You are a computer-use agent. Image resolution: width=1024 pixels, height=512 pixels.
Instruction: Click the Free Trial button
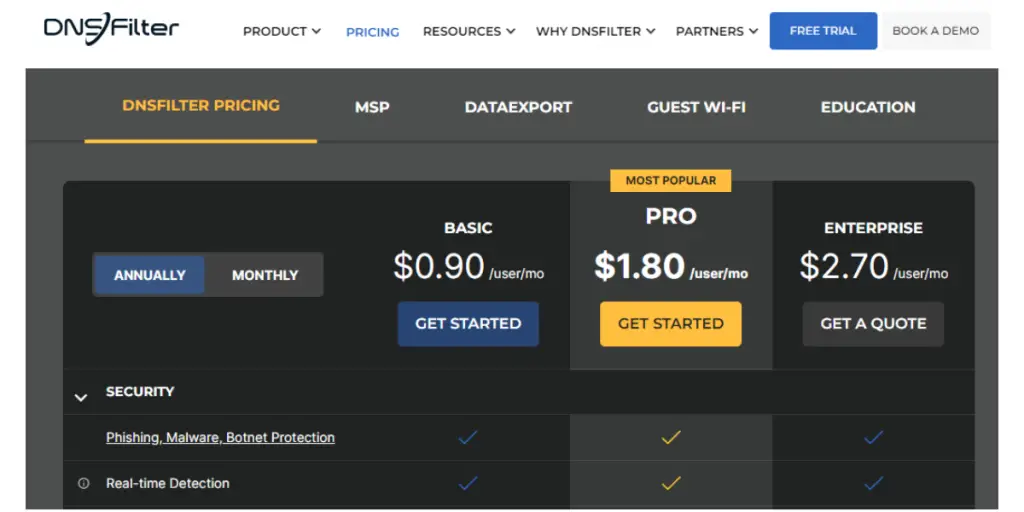tap(823, 31)
